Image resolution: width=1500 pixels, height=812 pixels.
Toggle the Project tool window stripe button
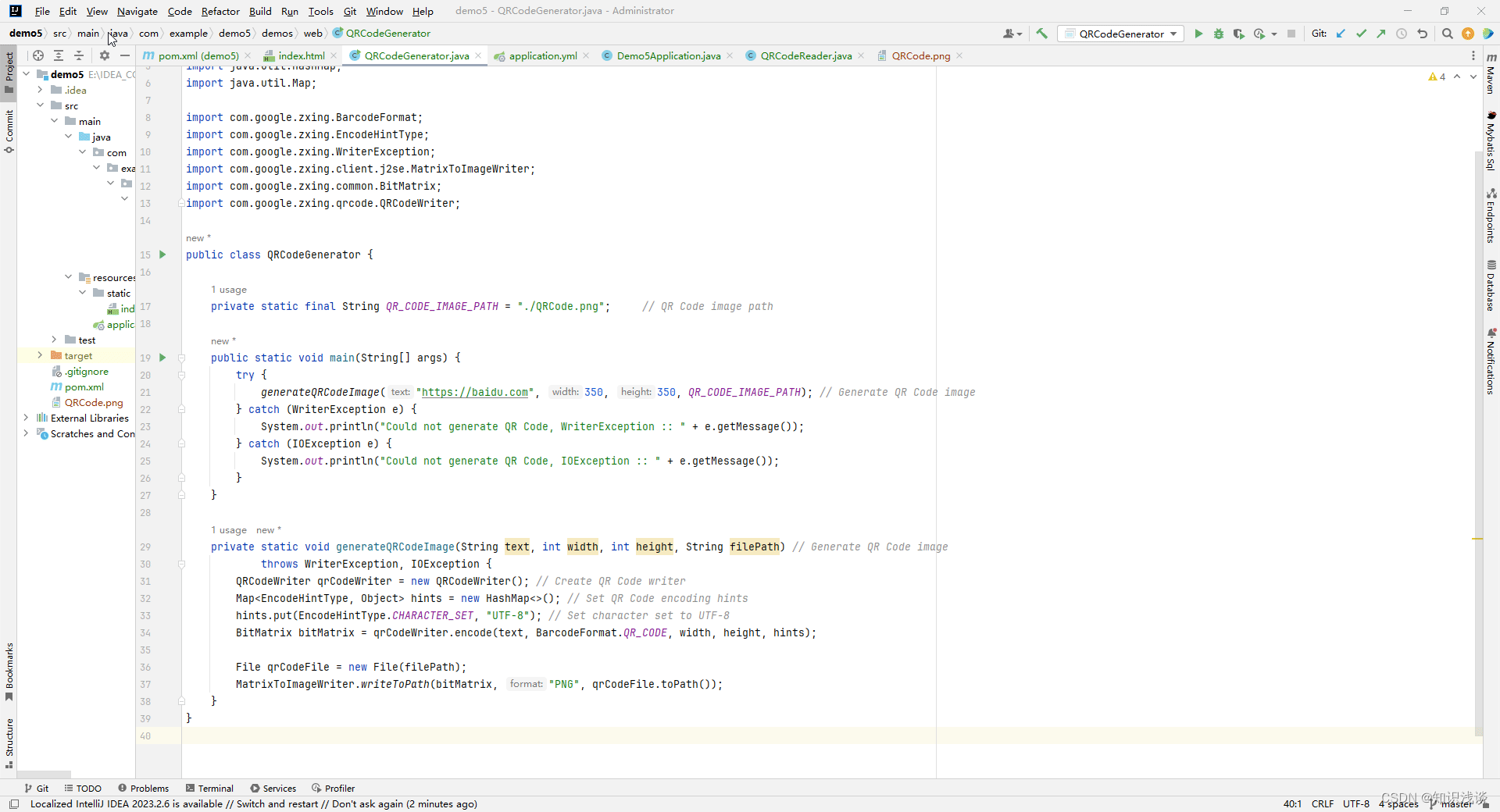9,73
